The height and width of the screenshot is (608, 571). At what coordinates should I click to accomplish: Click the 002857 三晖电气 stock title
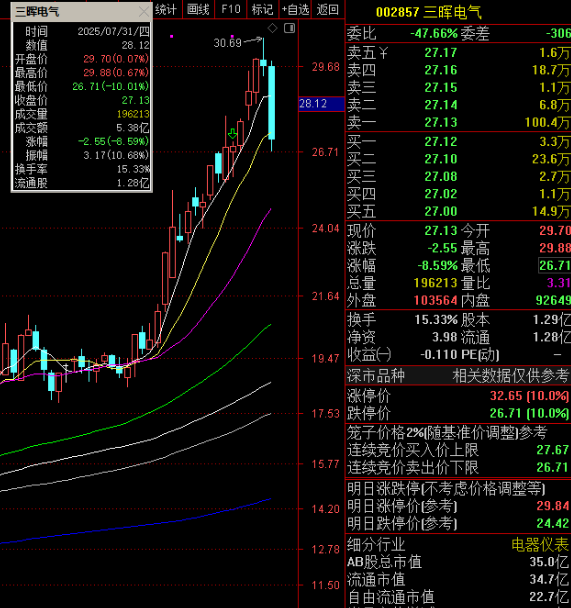click(429, 12)
